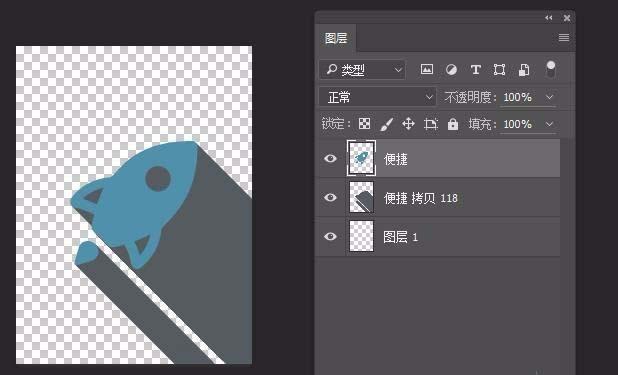The height and width of the screenshot is (375, 618).
Task: Filter for type layers icon
Action: (476, 70)
